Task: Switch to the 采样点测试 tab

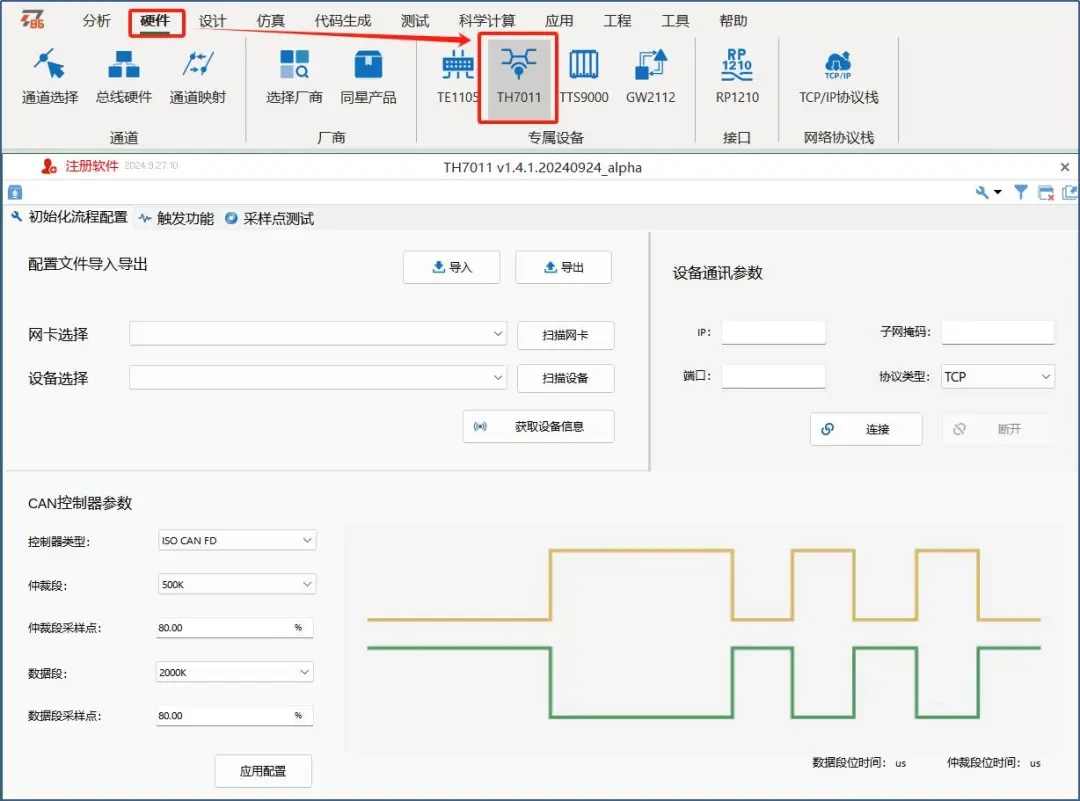Action: pyautogui.click(x=270, y=218)
